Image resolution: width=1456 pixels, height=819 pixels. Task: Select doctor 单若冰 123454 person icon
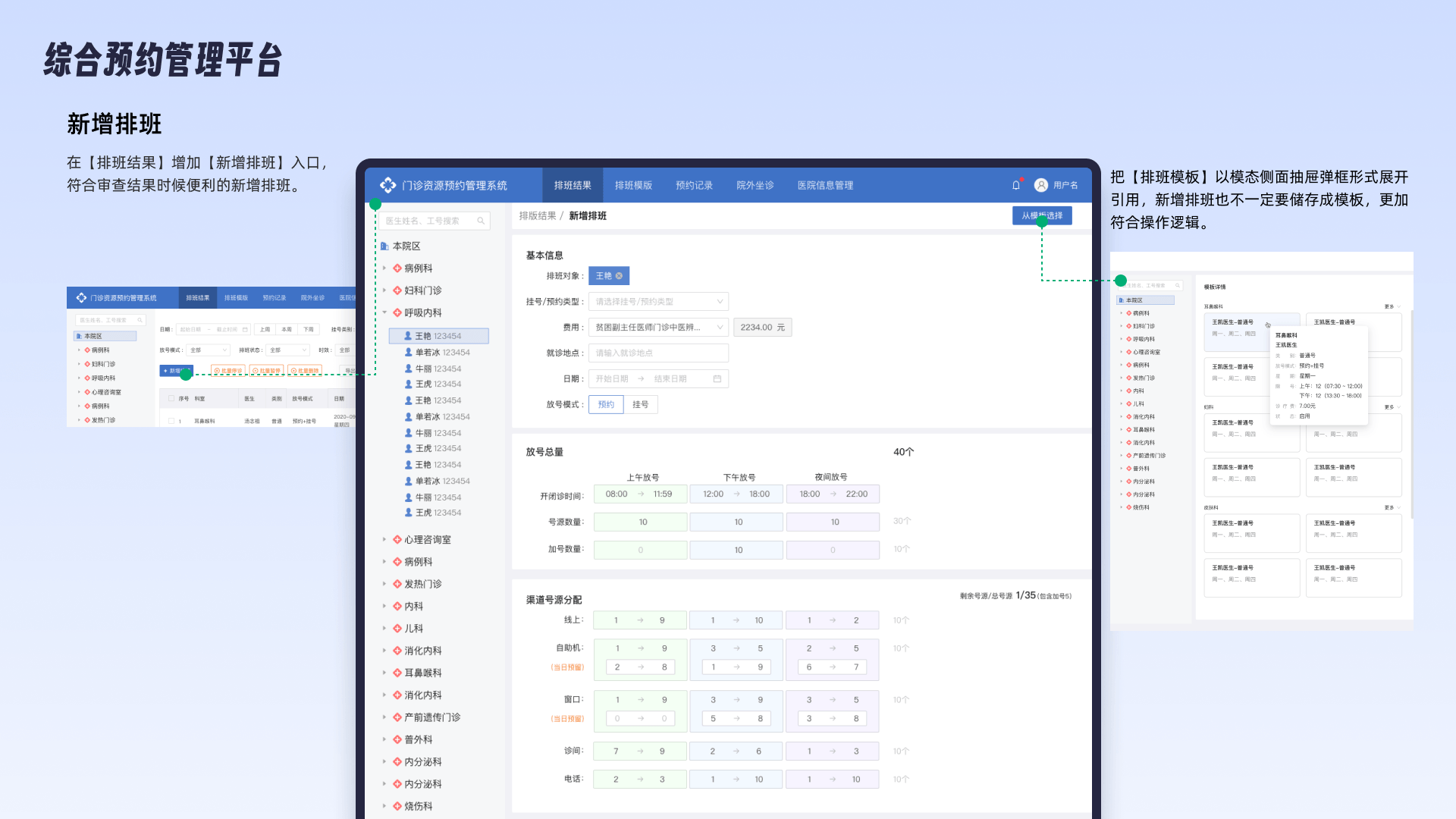(x=409, y=353)
